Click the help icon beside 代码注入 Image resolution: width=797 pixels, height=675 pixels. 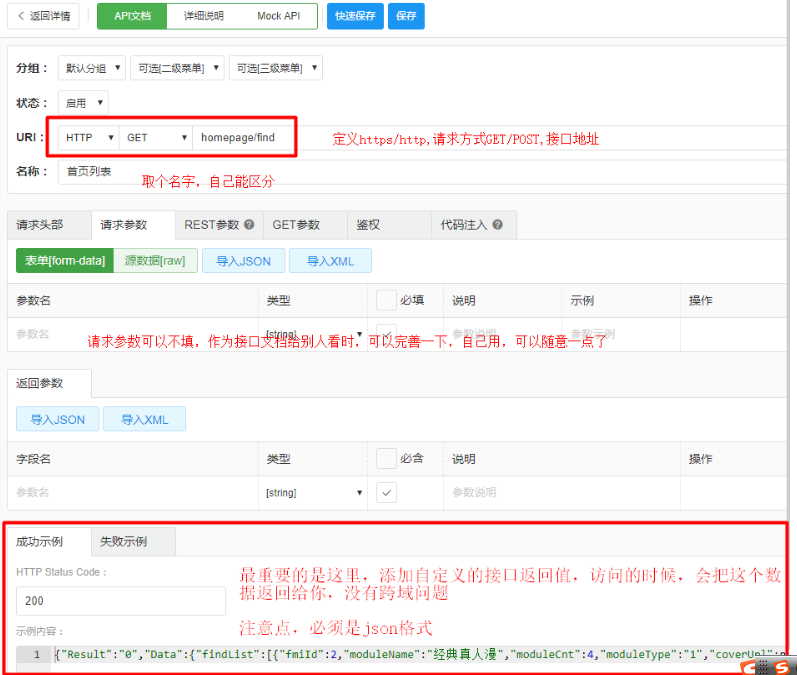pos(498,224)
